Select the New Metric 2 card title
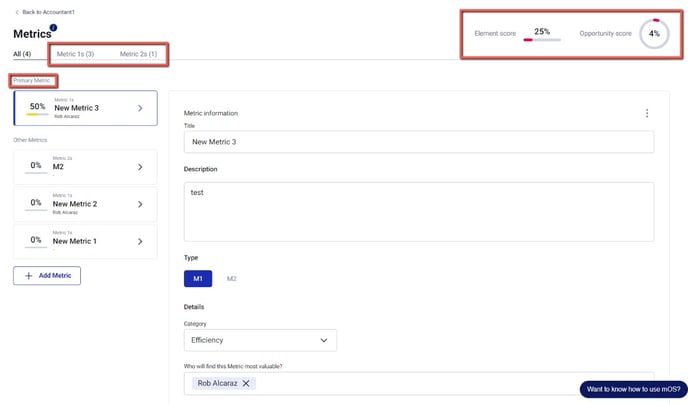Image resolution: width=688 pixels, height=404 pixels. pos(75,204)
